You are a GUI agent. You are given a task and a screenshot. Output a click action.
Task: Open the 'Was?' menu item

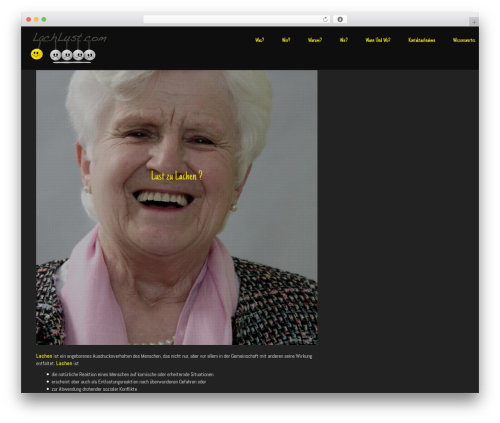click(259, 40)
